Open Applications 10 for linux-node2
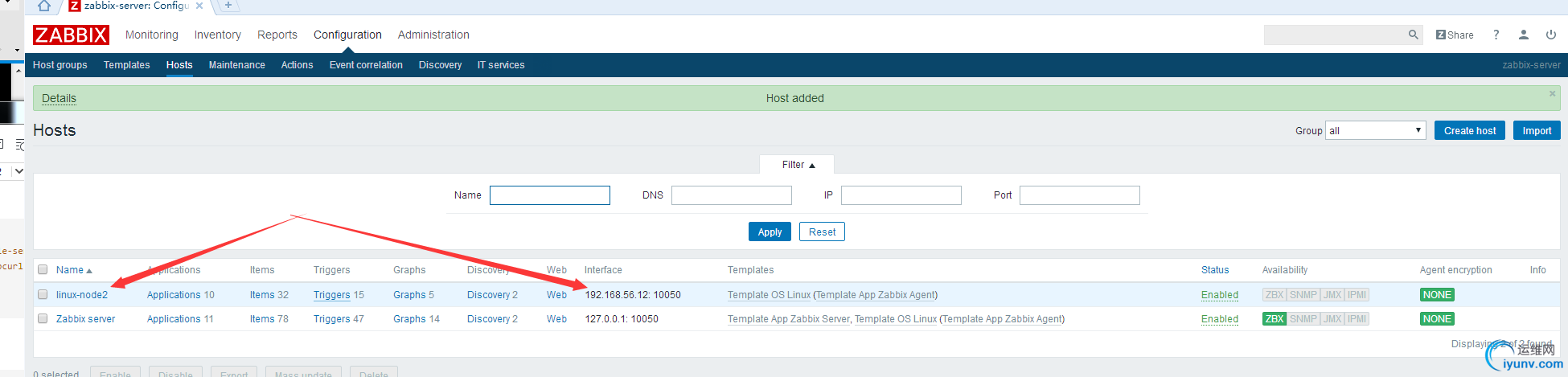This screenshot has width=1568, height=377. (174, 295)
